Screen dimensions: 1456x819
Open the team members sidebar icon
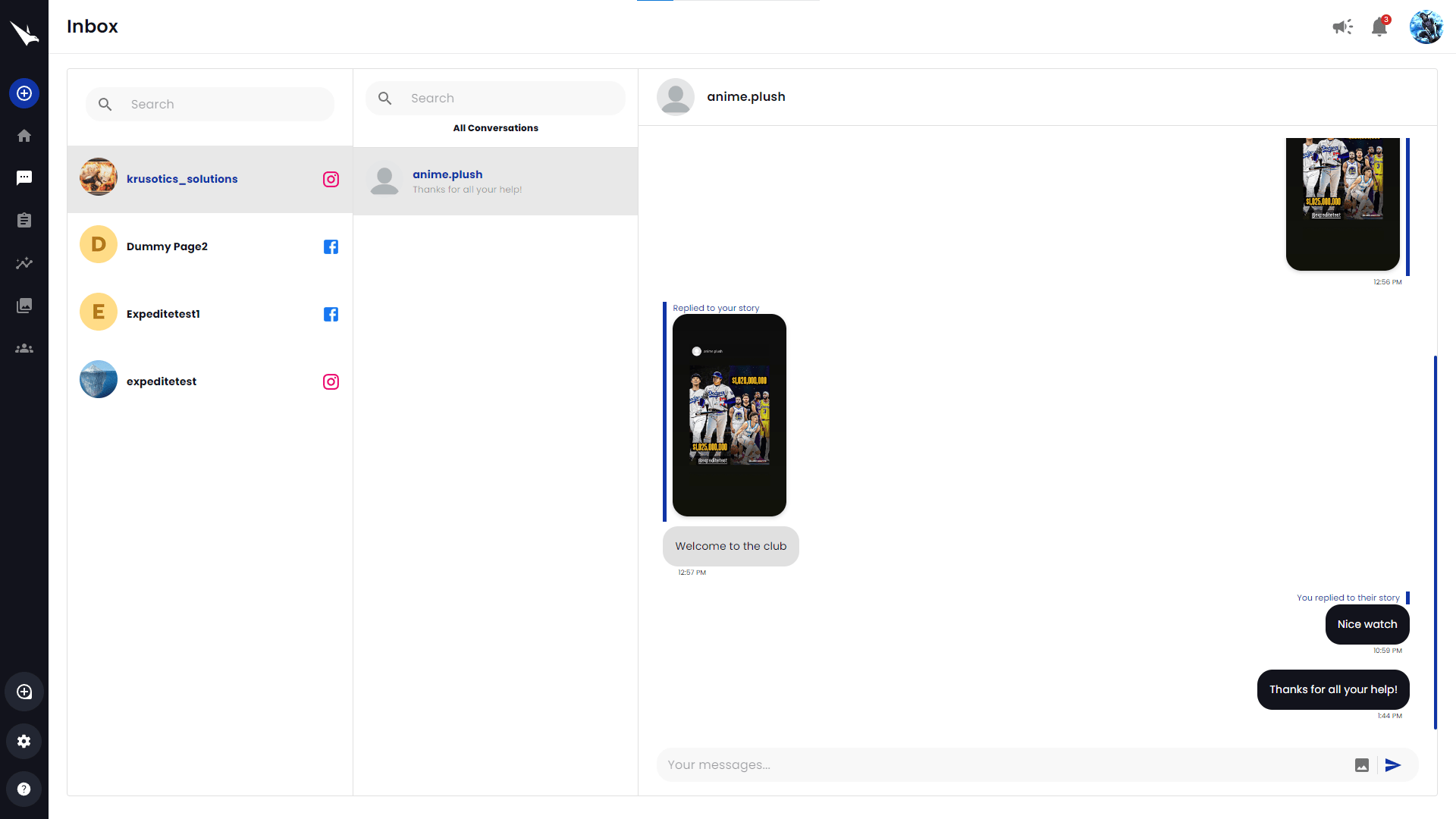click(24, 349)
